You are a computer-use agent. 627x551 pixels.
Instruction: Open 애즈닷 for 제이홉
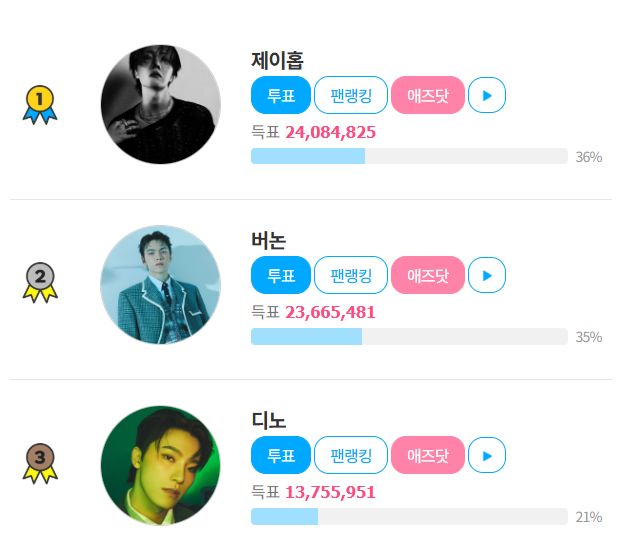428,95
